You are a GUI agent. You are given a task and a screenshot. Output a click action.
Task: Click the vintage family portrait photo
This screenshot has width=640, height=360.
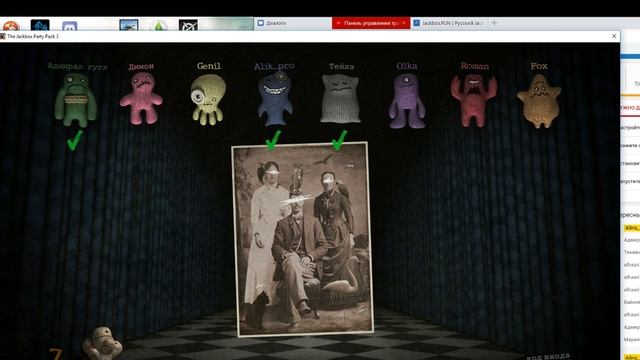click(x=302, y=239)
